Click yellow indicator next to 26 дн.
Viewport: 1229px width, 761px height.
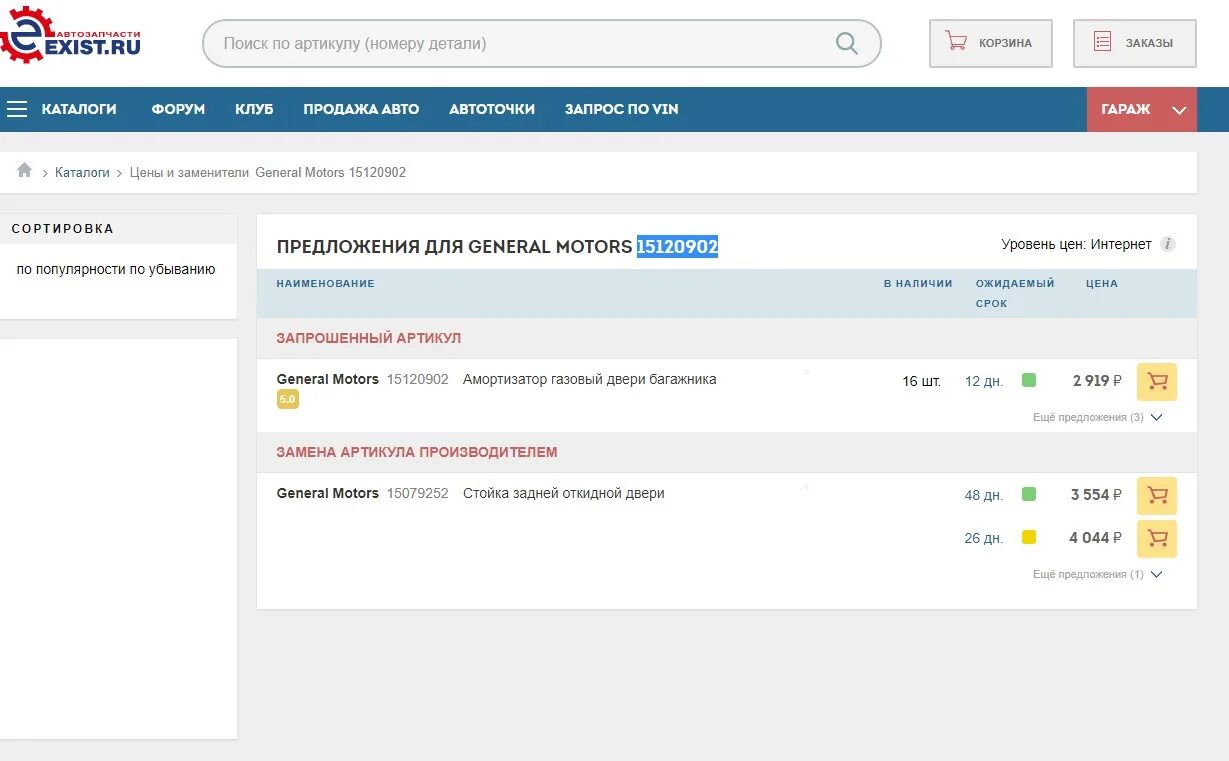pyautogui.click(x=1029, y=537)
